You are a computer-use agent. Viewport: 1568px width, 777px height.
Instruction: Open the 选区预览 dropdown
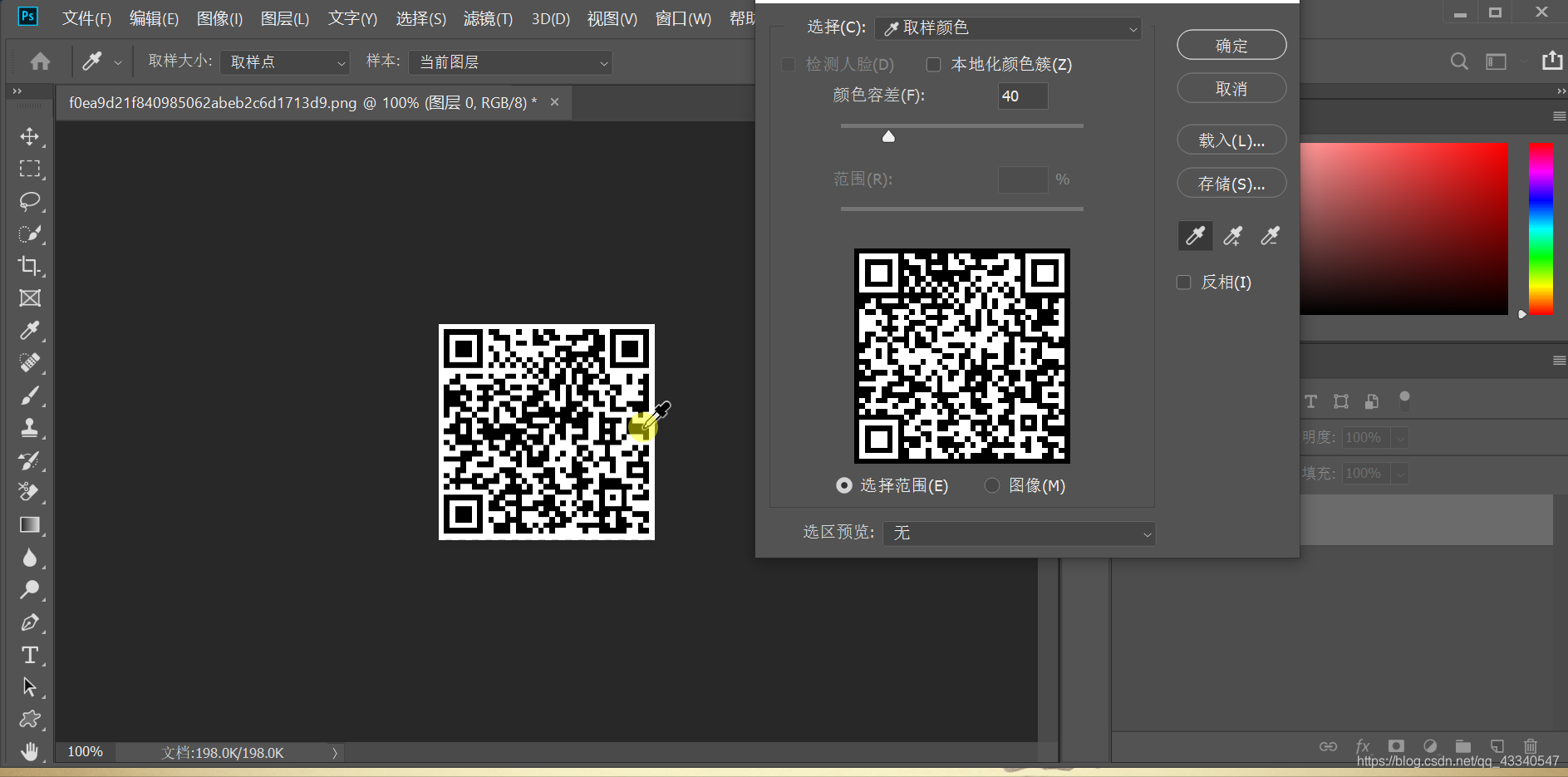[x=1019, y=533]
